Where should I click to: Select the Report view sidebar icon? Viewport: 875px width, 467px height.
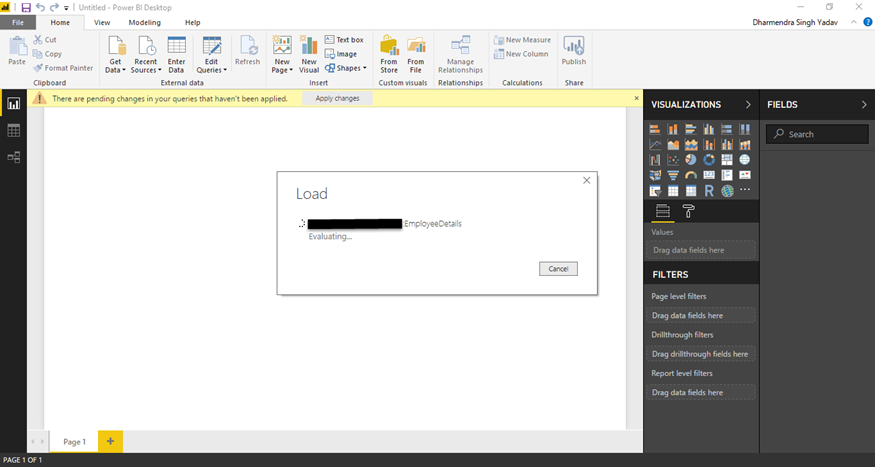tap(14, 103)
